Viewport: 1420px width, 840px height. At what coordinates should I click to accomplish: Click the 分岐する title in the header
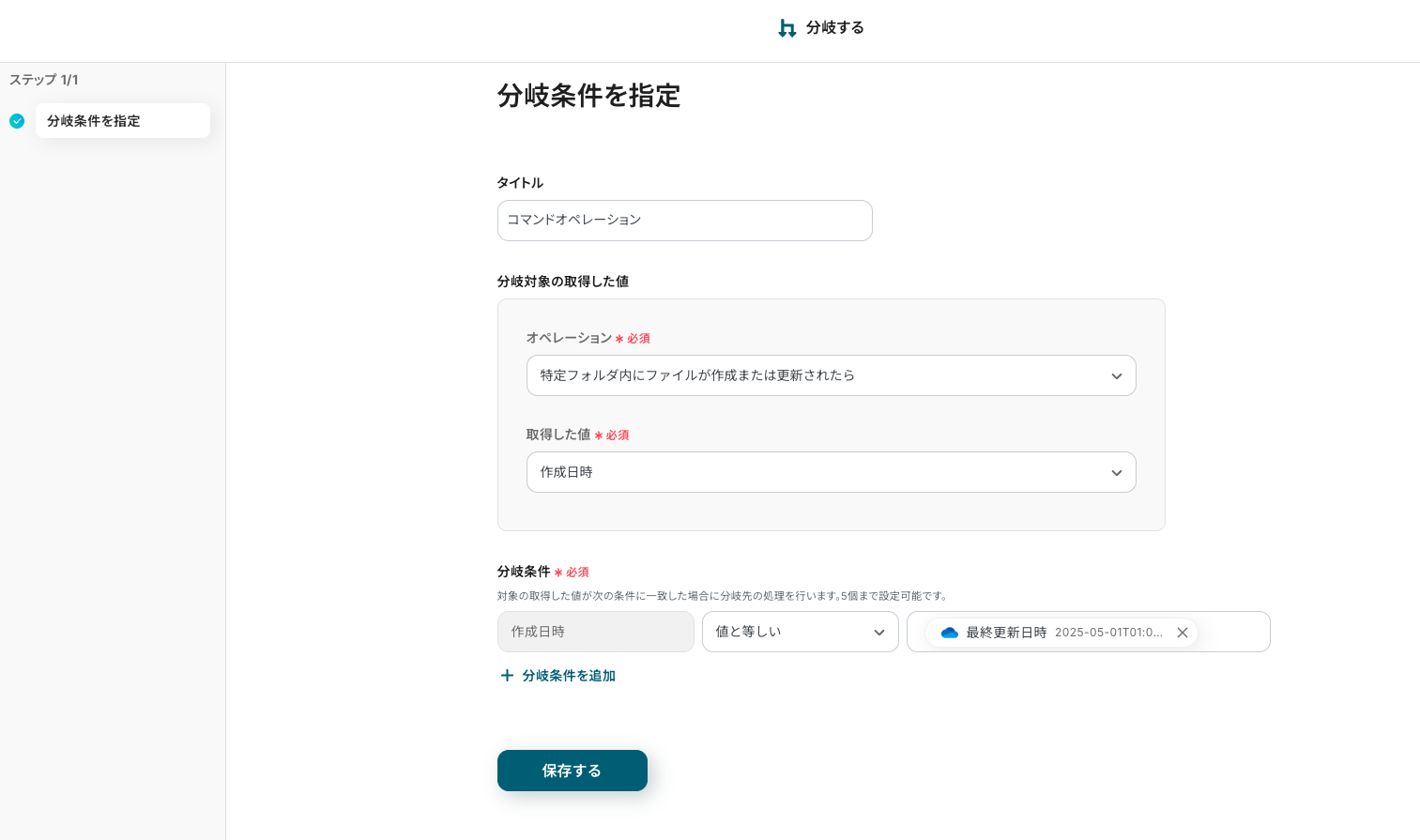pos(834,28)
